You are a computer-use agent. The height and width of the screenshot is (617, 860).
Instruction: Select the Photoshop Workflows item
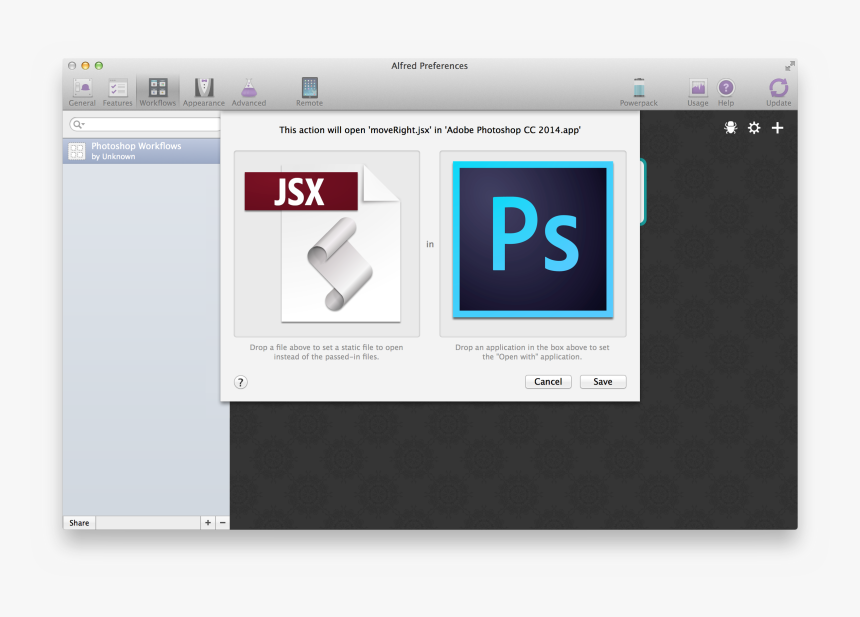click(x=142, y=151)
